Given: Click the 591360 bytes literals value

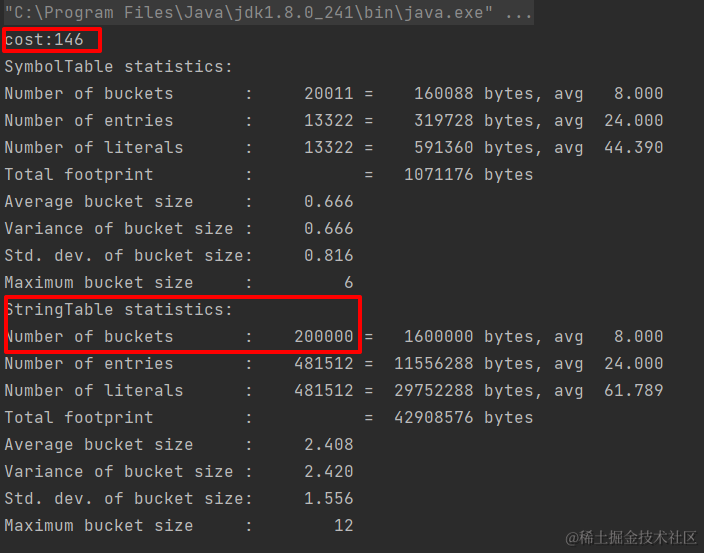Looking at the screenshot, I should [443, 148].
